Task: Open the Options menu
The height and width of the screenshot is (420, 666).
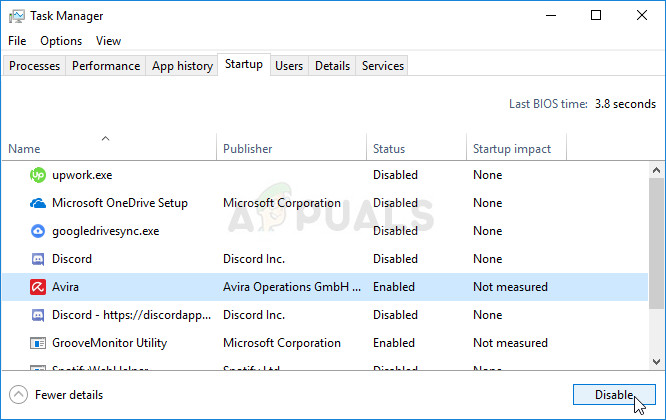Action: coord(61,41)
